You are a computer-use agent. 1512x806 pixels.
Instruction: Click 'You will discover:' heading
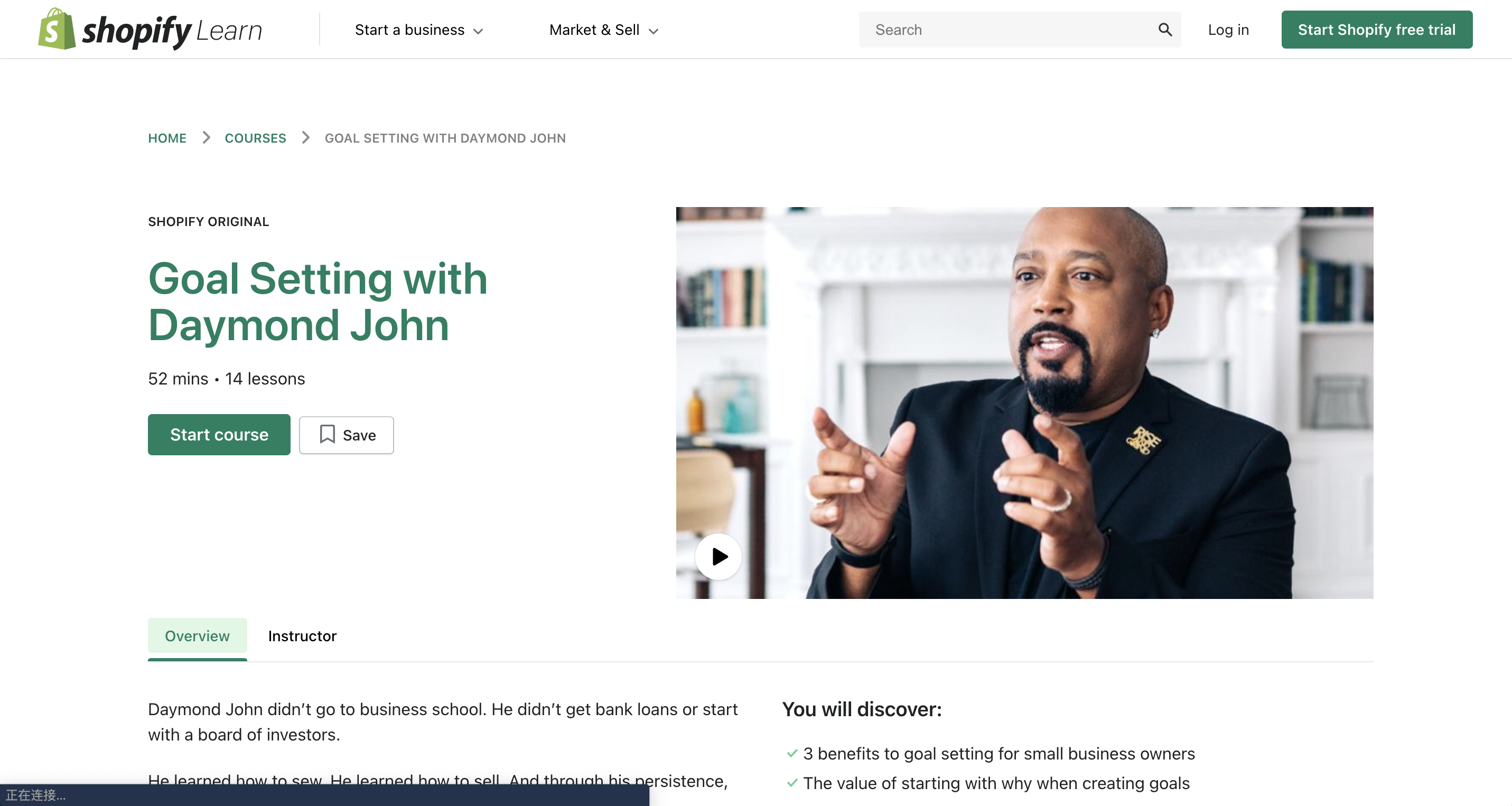click(861, 709)
